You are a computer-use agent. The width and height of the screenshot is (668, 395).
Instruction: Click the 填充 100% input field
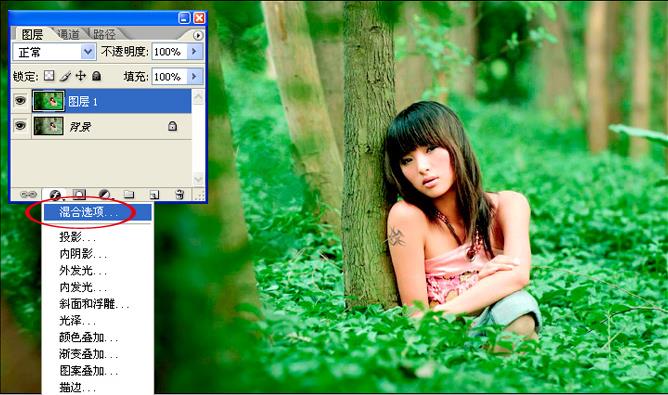(169, 77)
